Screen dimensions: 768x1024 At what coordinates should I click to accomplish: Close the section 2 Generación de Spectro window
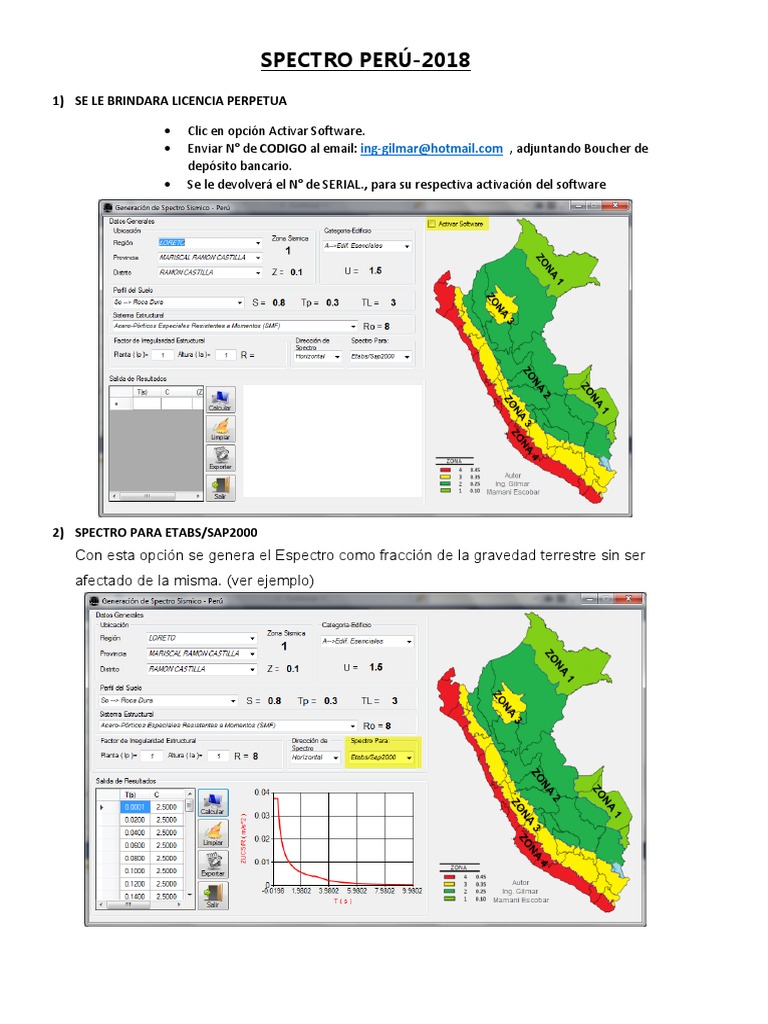[629, 598]
